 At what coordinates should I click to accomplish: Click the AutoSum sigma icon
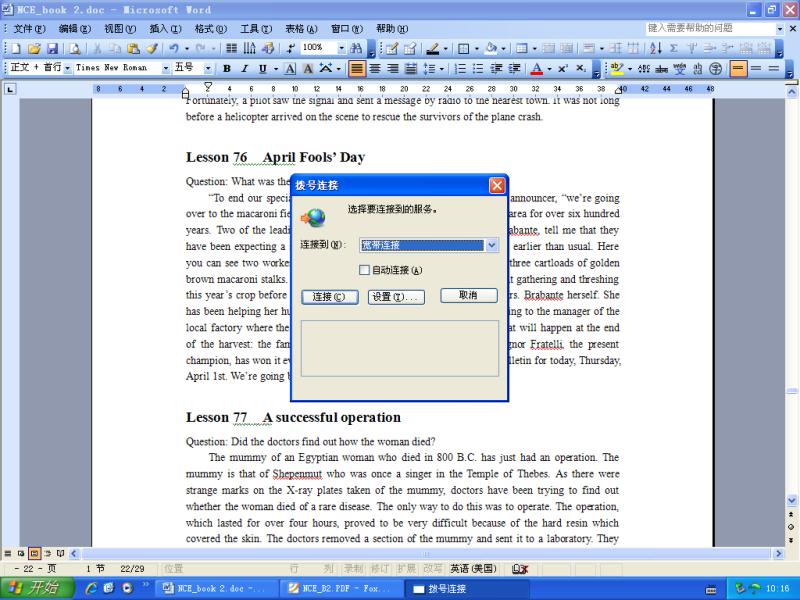673,48
